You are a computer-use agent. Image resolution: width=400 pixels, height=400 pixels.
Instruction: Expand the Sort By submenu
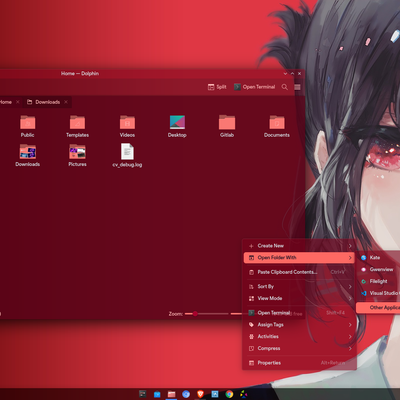tap(299, 286)
